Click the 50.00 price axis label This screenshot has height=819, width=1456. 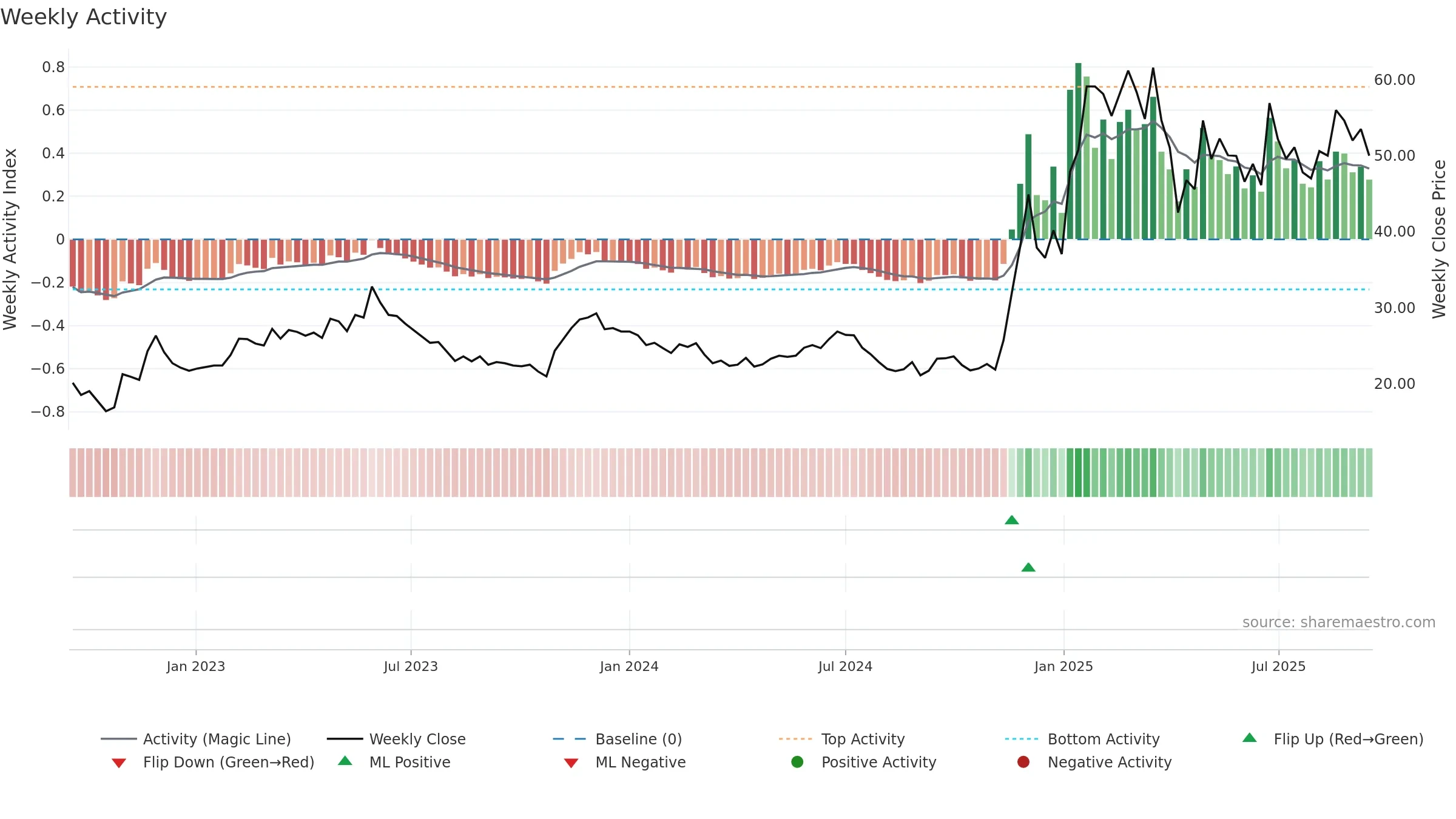point(1395,155)
